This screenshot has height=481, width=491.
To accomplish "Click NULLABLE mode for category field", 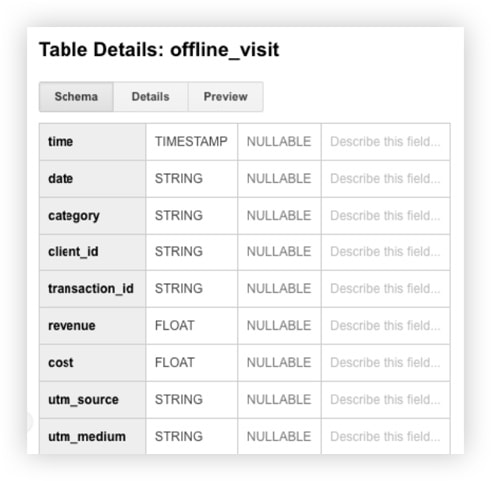I will pyautogui.click(x=279, y=216).
